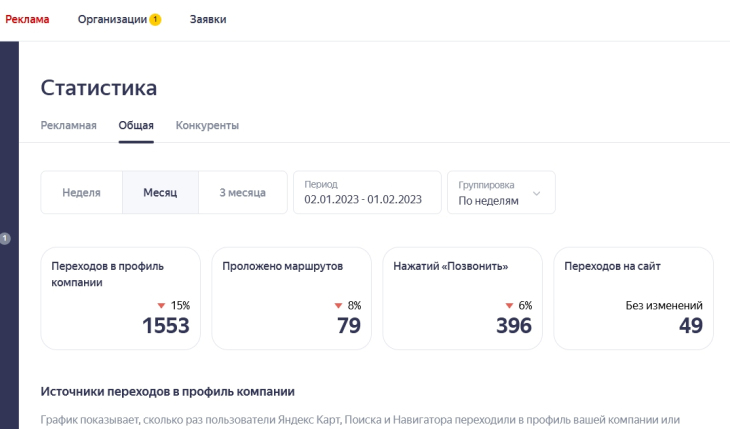
Task: Choose the Месяц period option
Action: (160, 192)
